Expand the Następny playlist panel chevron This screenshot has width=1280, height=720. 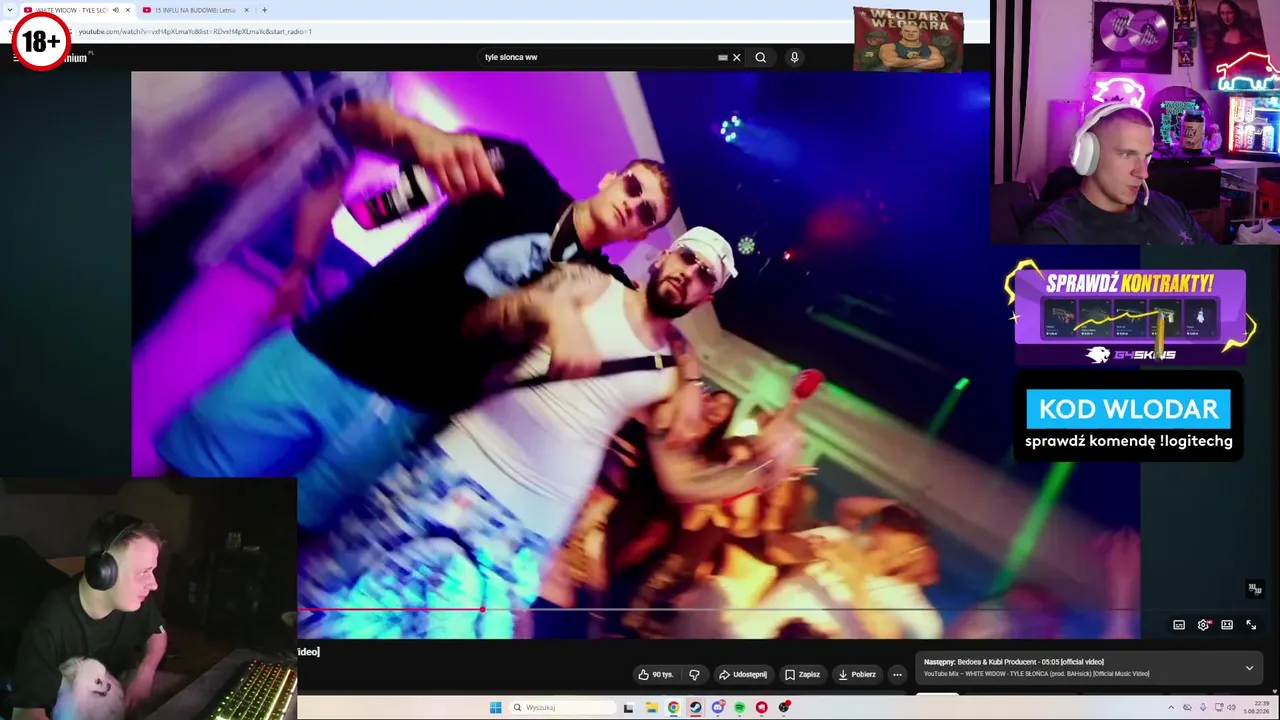pyautogui.click(x=1249, y=667)
